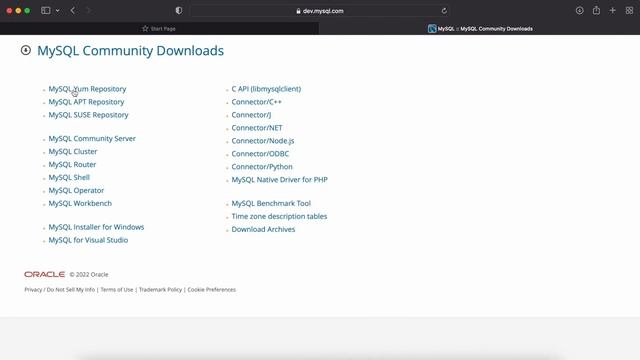Open the privacy report shield icon
The image size is (640, 360).
click(179, 11)
